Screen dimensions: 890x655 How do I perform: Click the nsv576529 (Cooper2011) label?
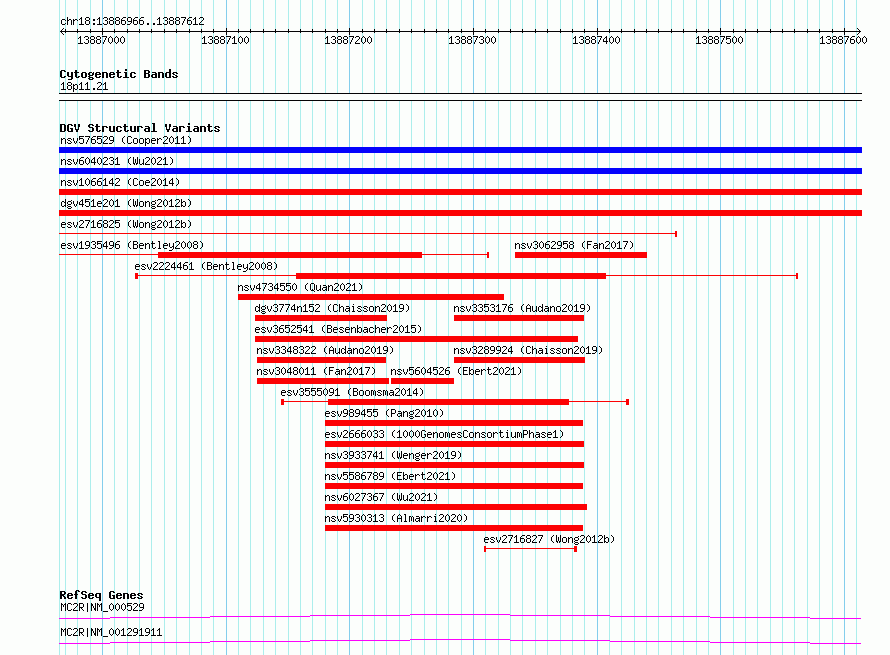coord(126,140)
